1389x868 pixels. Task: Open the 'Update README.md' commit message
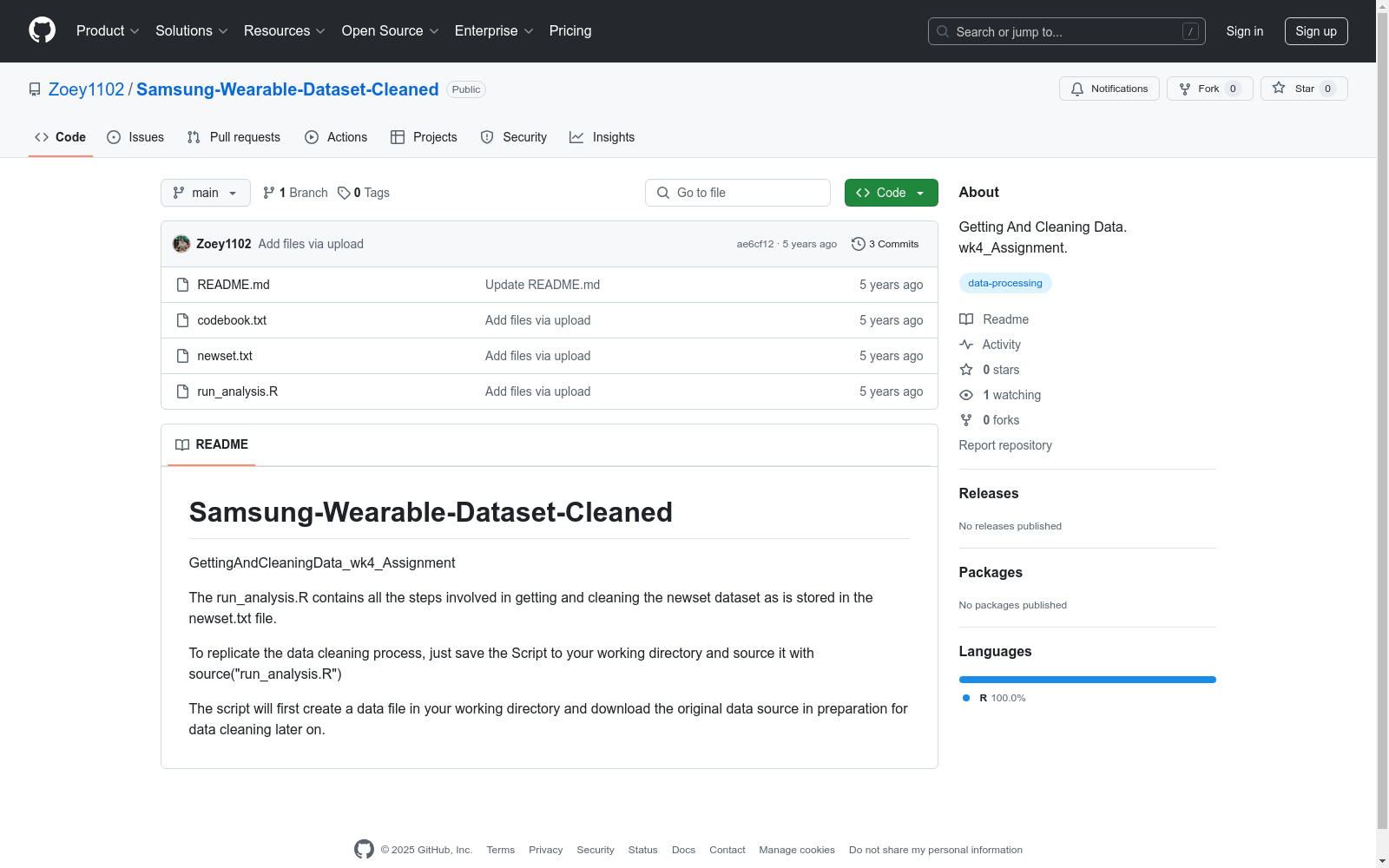[x=543, y=285]
